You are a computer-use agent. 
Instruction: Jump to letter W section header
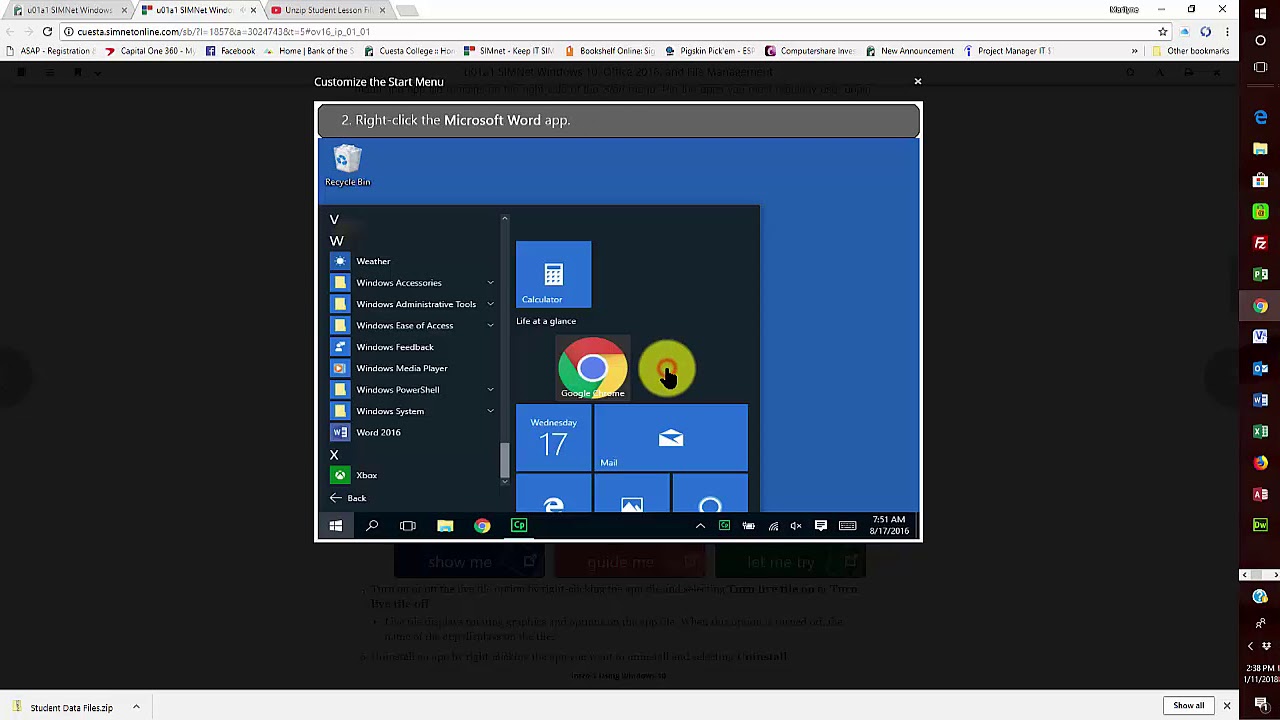click(337, 241)
